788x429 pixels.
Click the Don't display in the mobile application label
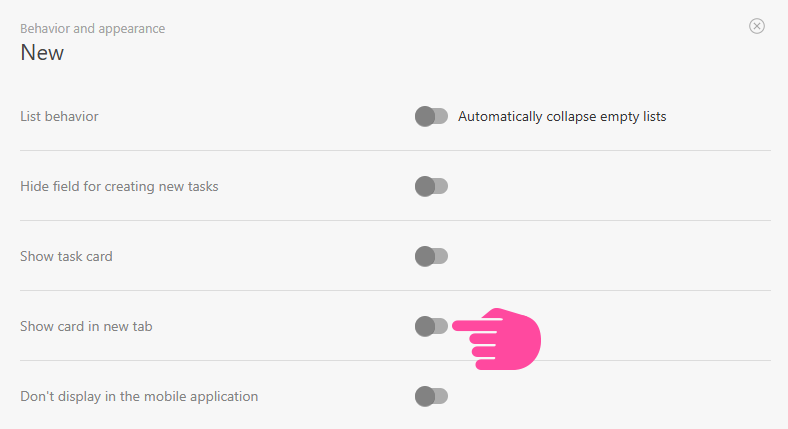click(x=139, y=397)
